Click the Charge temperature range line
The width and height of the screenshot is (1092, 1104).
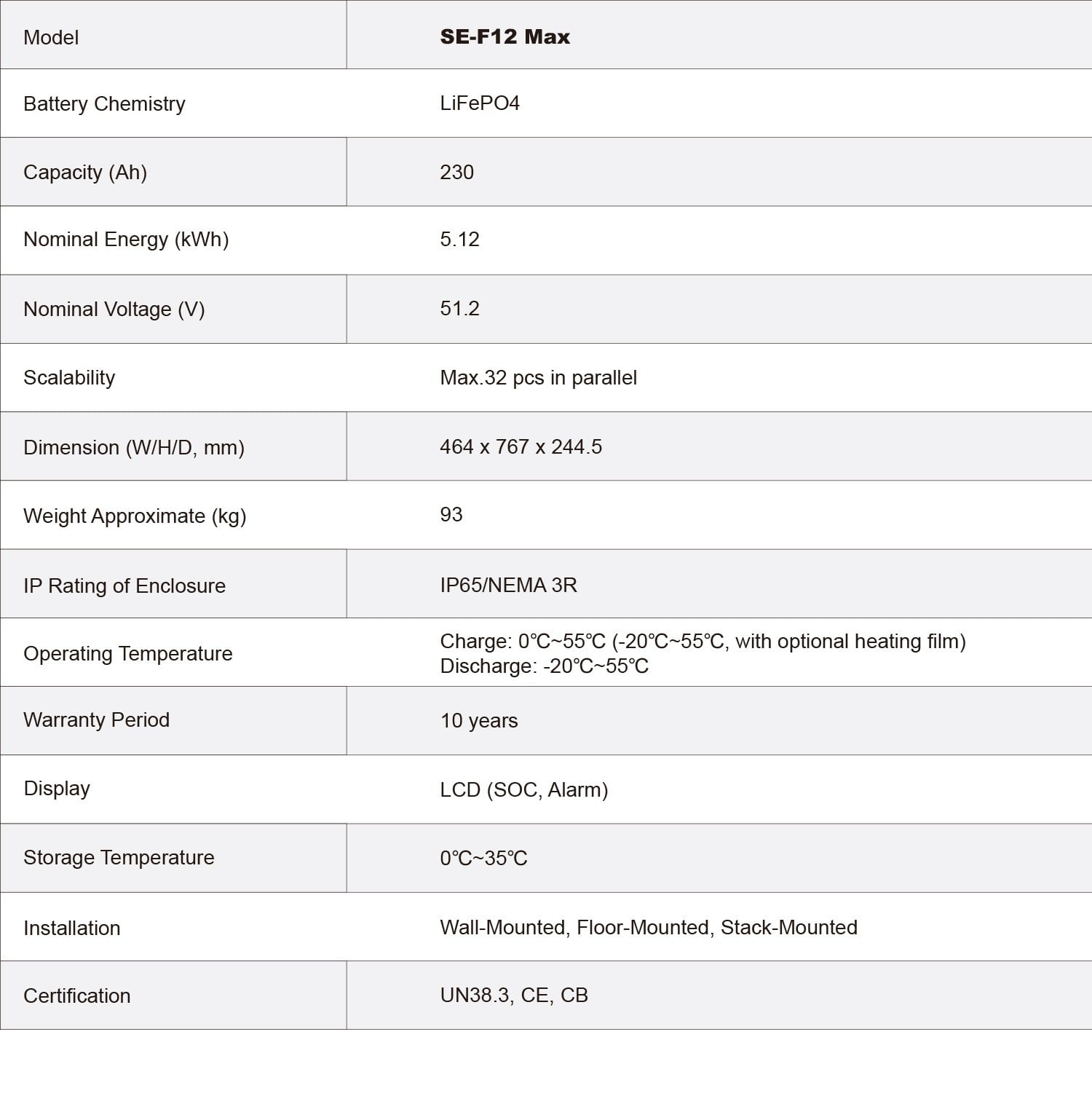(x=703, y=642)
